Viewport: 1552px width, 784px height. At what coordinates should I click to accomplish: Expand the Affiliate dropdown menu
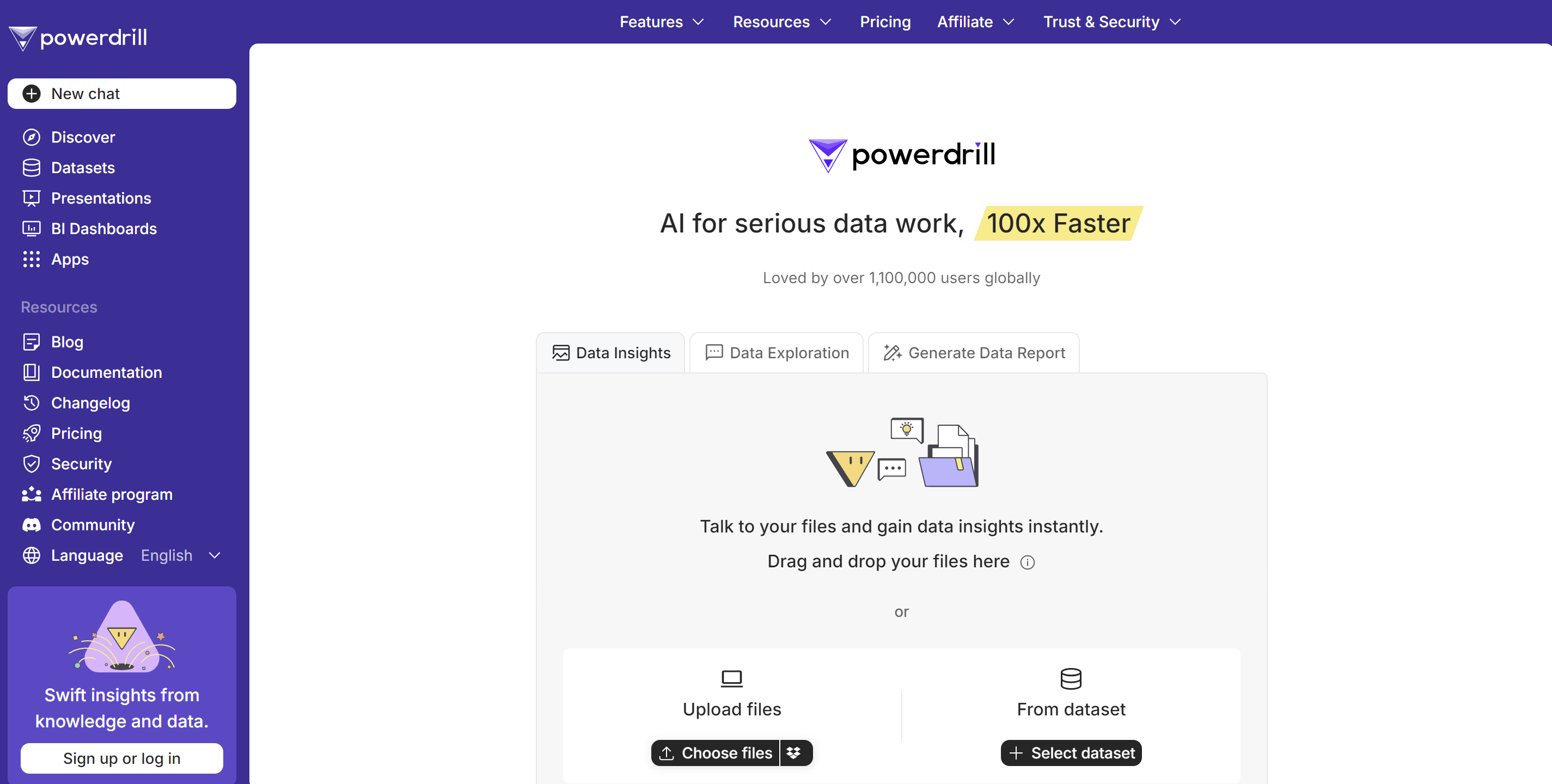(x=975, y=22)
